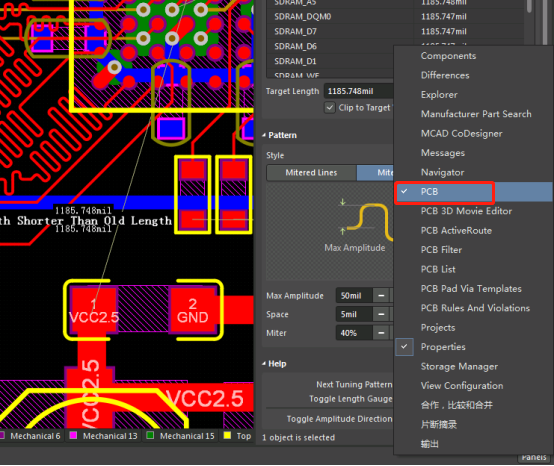Open Manufacturer Part Search panel

coord(476,114)
